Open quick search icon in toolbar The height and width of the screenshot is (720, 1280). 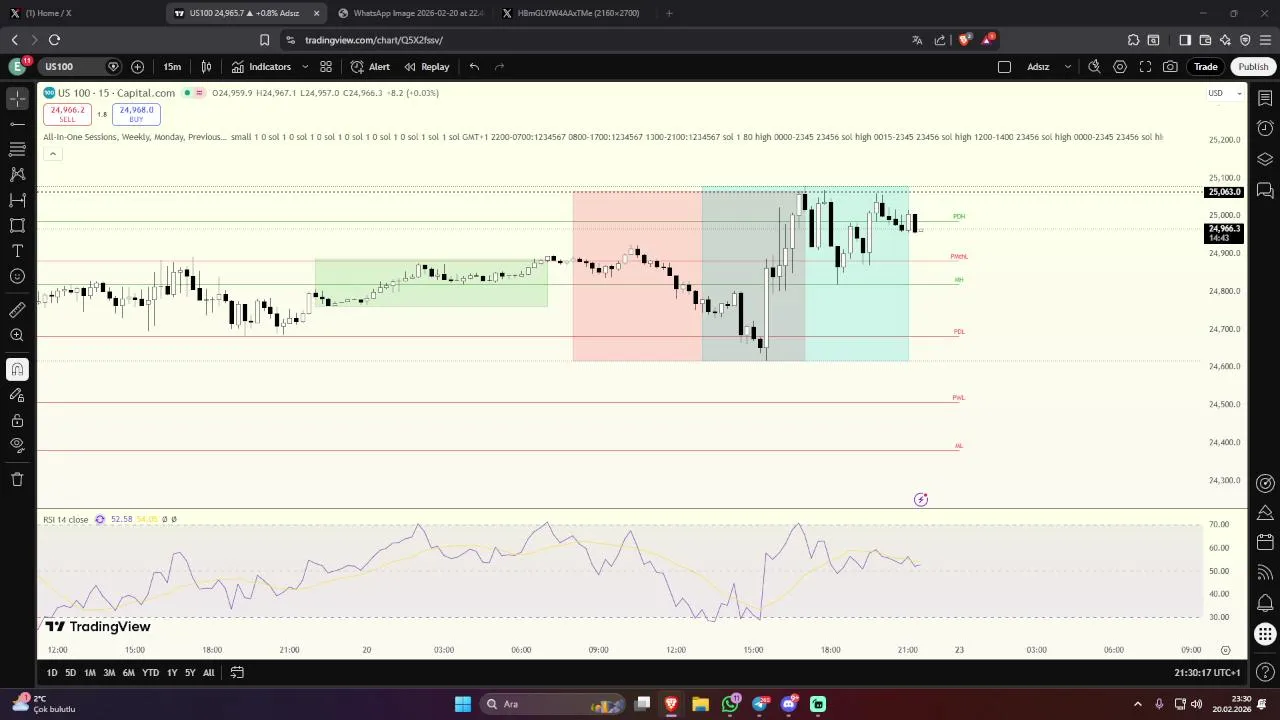[x=1094, y=67]
